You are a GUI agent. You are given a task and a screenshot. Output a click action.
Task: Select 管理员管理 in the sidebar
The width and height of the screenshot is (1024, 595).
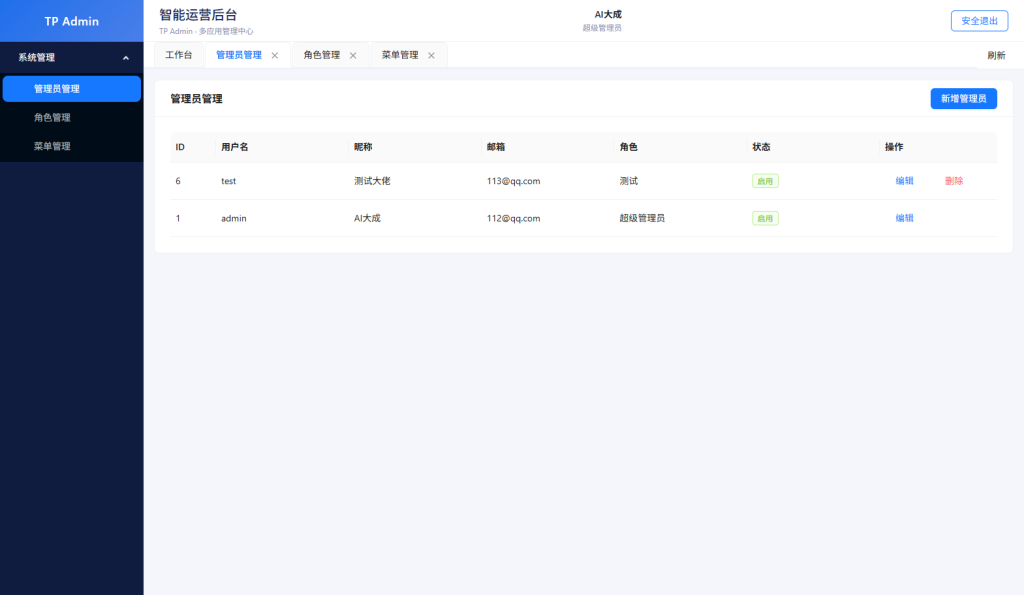[x=57, y=89]
